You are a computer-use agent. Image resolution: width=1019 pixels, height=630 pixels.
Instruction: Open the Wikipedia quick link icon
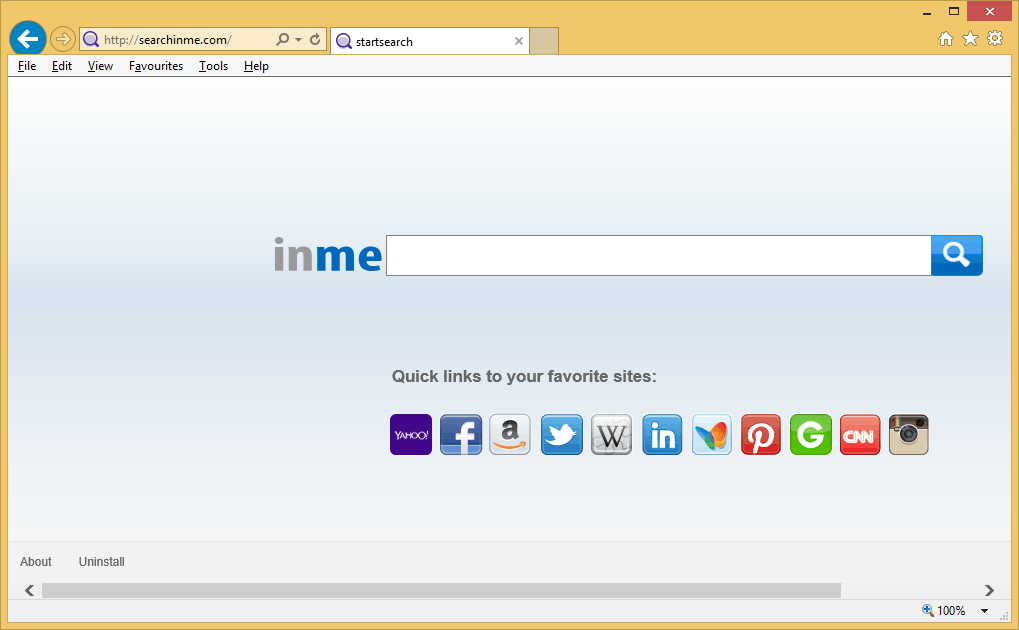pyautogui.click(x=612, y=434)
